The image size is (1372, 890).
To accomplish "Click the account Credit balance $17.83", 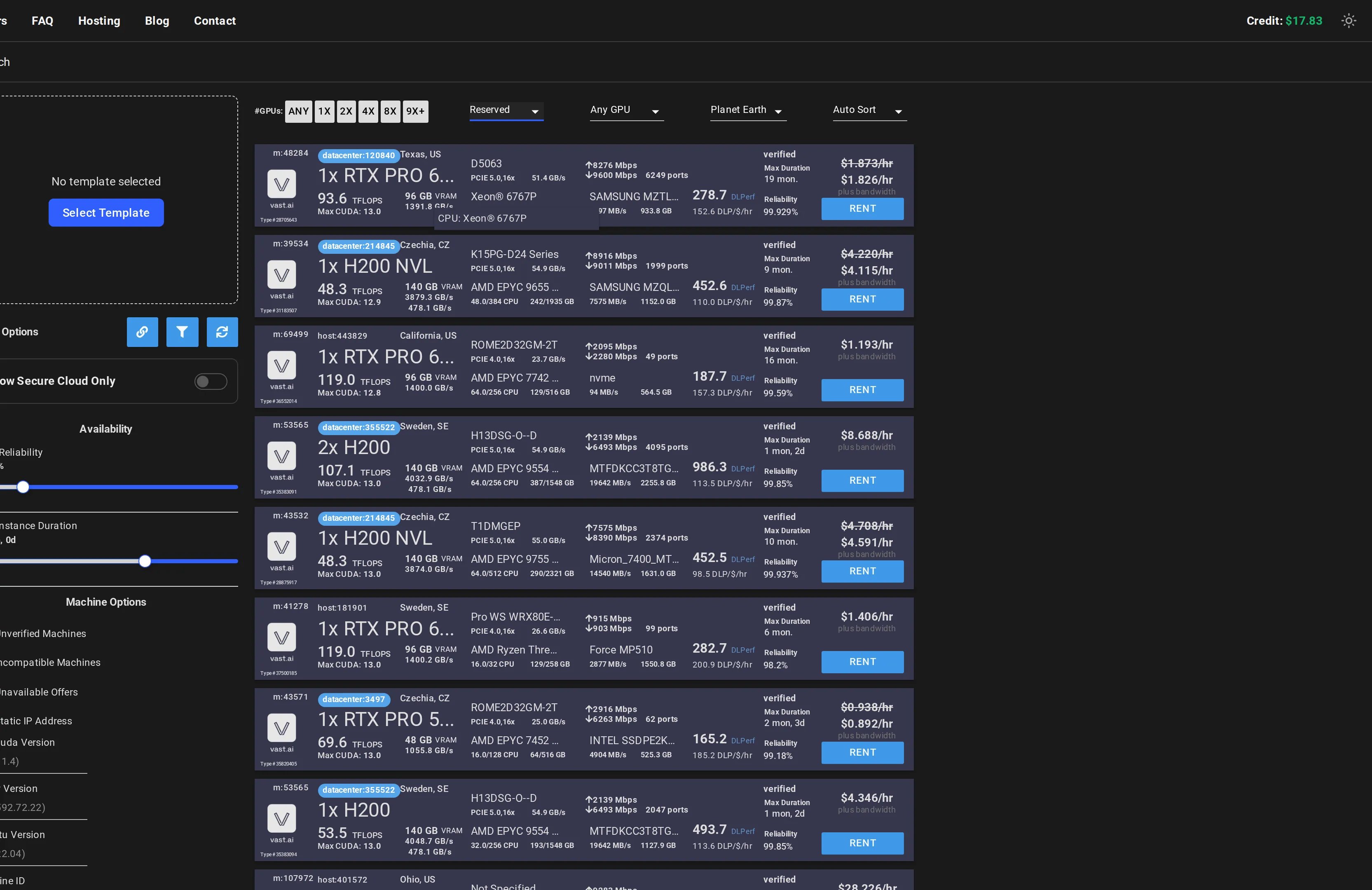I will tap(1284, 21).
